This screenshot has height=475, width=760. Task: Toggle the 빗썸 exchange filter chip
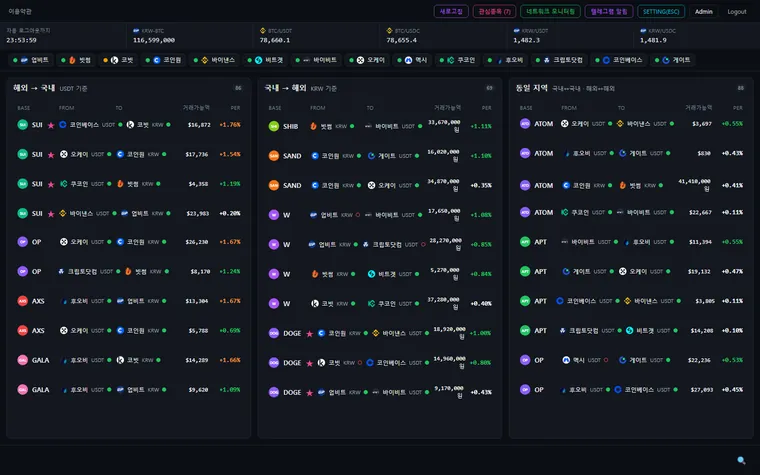click(76, 60)
